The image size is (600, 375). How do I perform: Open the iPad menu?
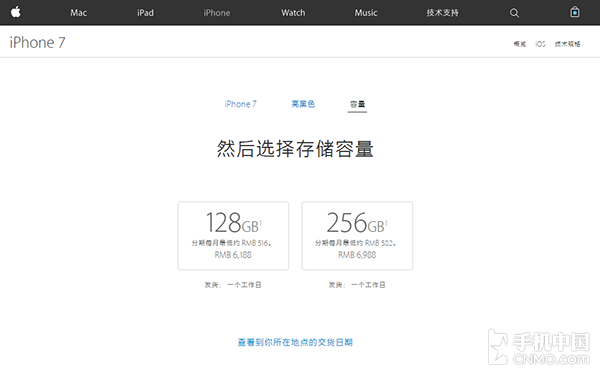145,13
